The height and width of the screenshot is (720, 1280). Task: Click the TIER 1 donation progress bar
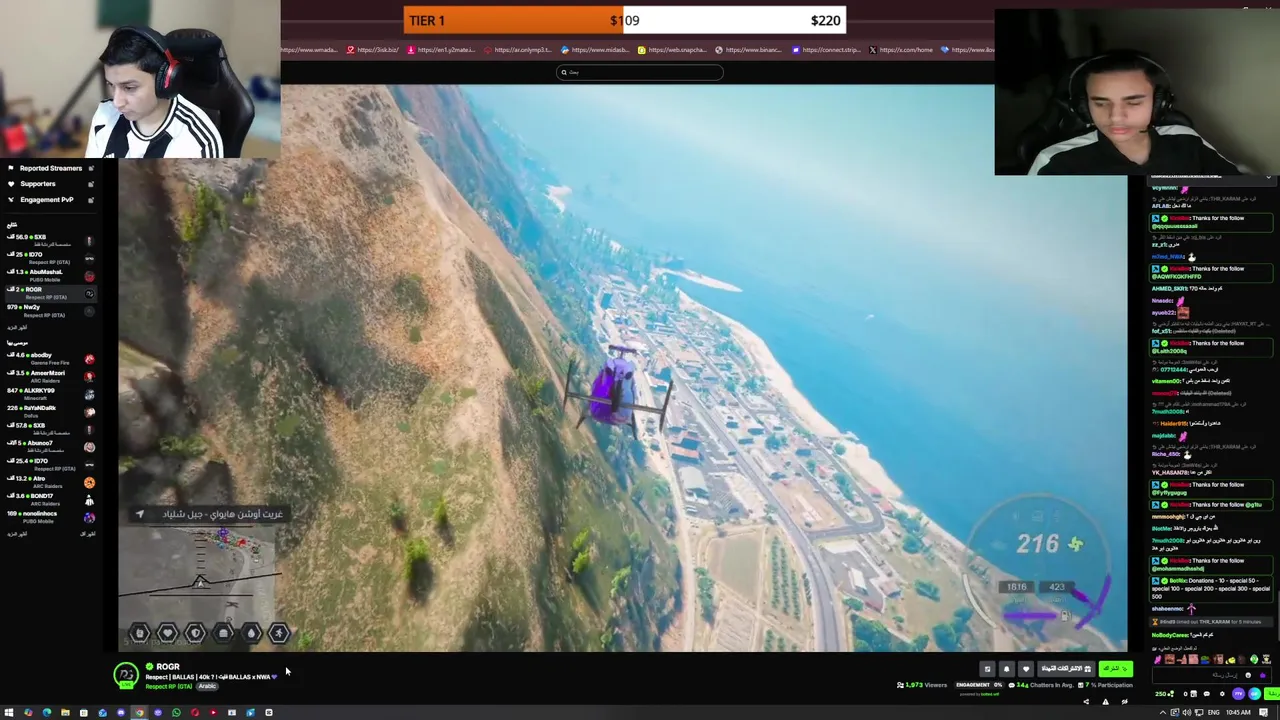point(625,20)
